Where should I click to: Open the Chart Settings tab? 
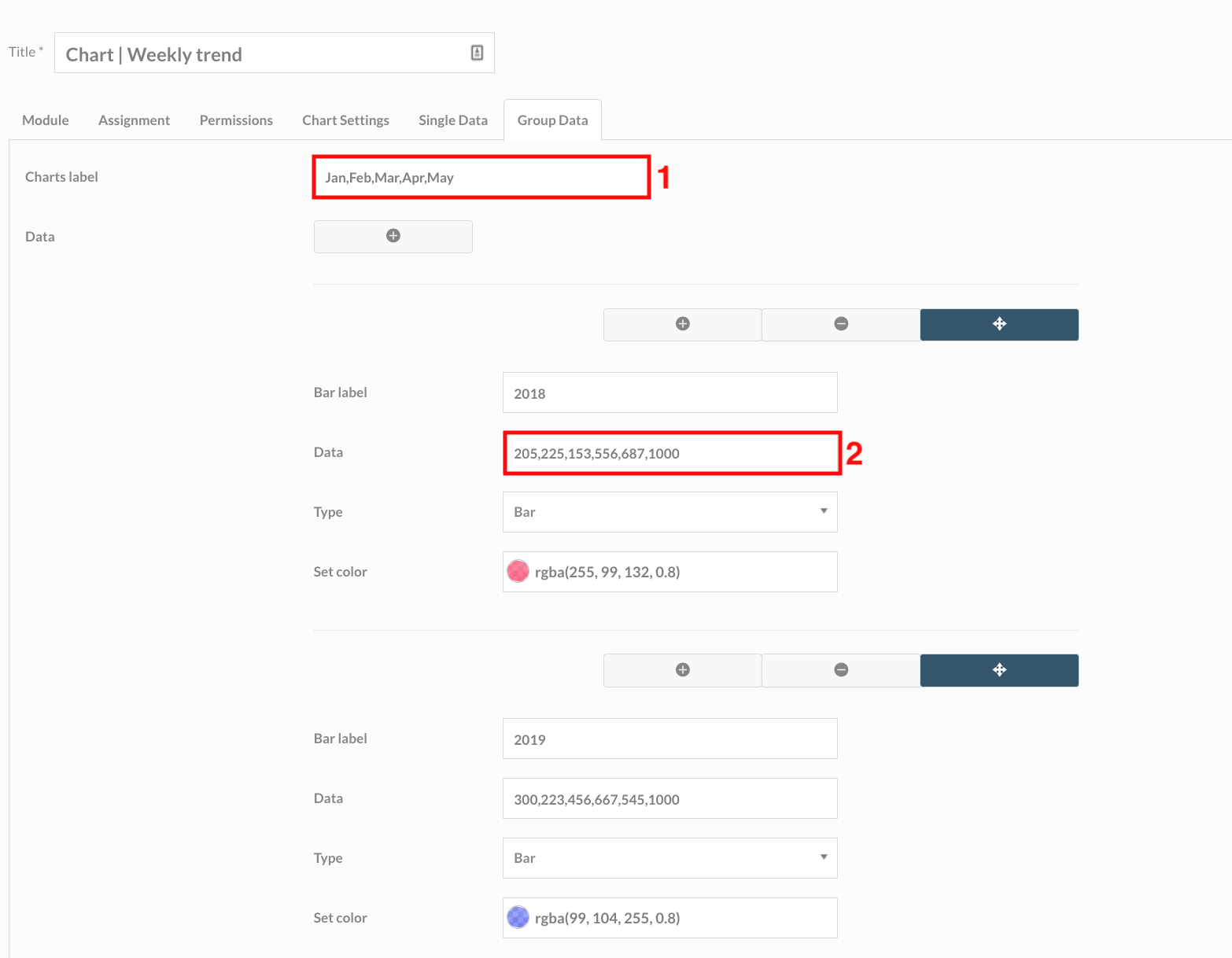[x=345, y=120]
